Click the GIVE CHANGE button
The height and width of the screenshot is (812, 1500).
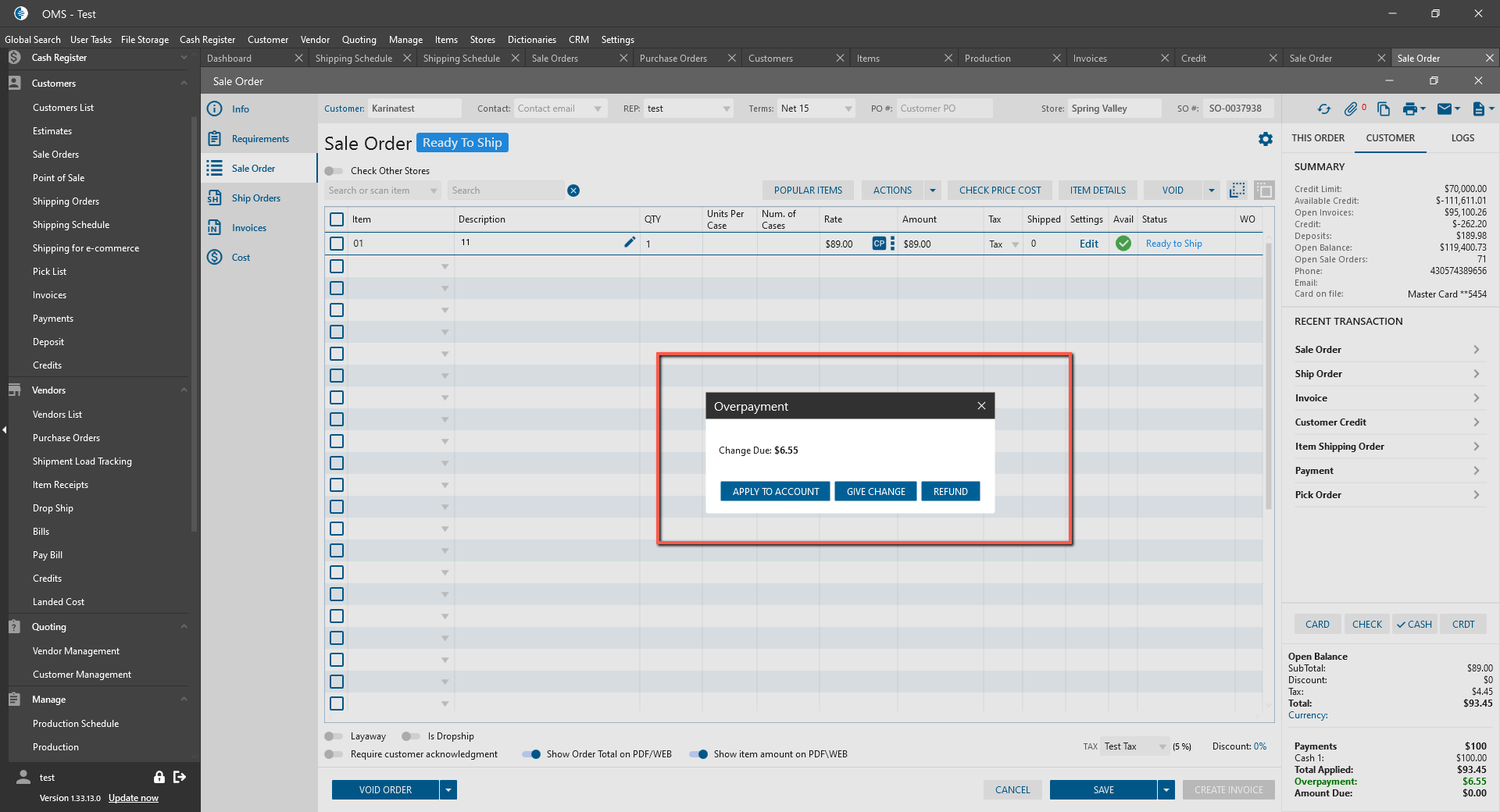tap(875, 491)
